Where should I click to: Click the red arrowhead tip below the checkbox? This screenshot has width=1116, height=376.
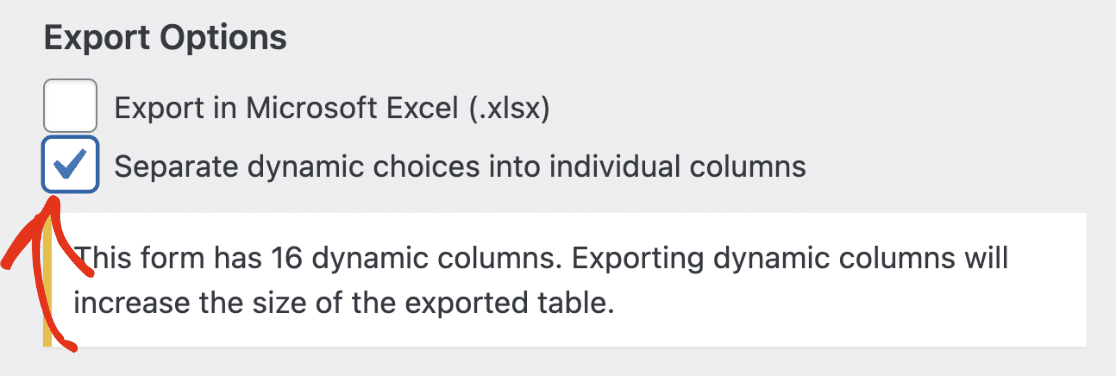pyautogui.click(x=52, y=204)
